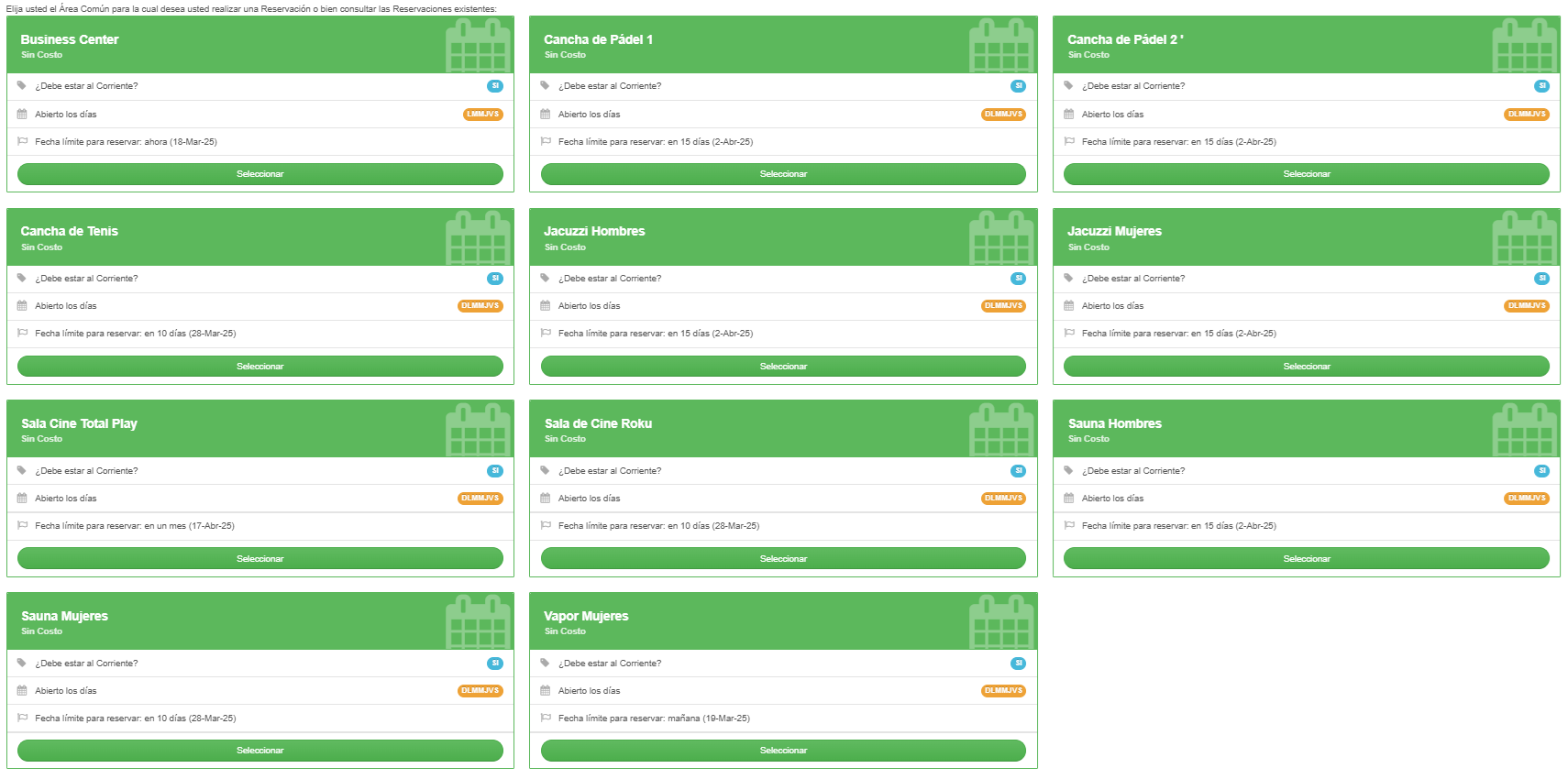Click the blue SI badge on Business Center
This screenshot has height=779, width=1568.
pyautogui.click(x=495, y=86)
